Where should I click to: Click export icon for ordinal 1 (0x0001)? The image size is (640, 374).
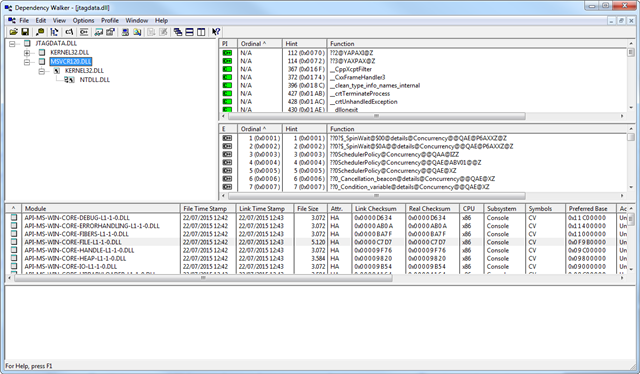tap(227, 138)
